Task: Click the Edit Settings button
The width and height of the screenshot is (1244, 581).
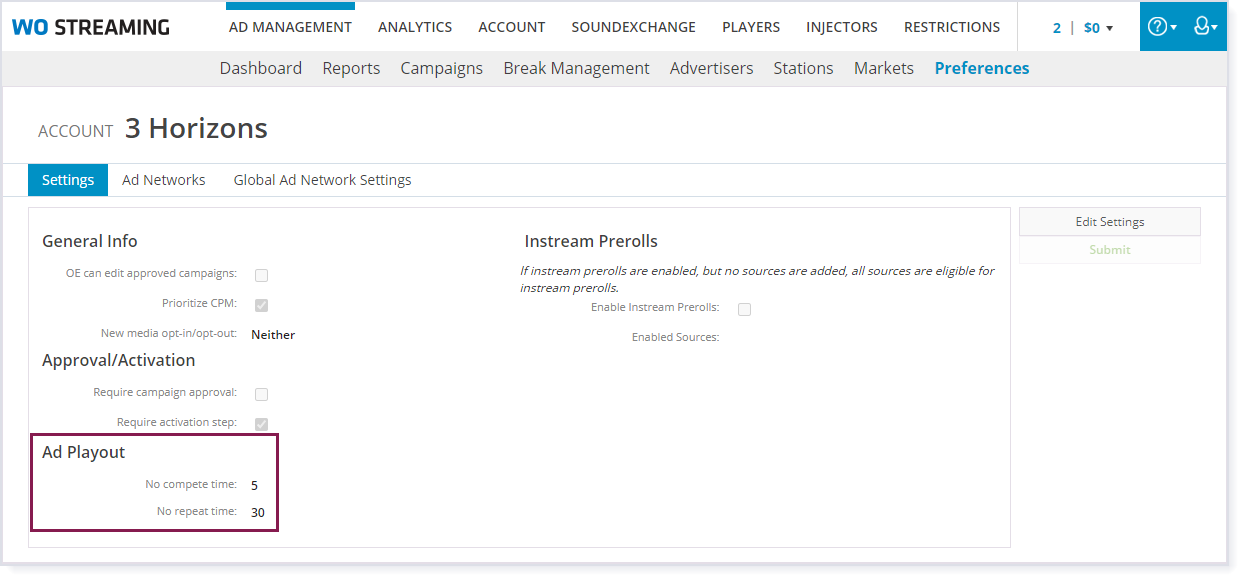Action: coord(1109,222)
